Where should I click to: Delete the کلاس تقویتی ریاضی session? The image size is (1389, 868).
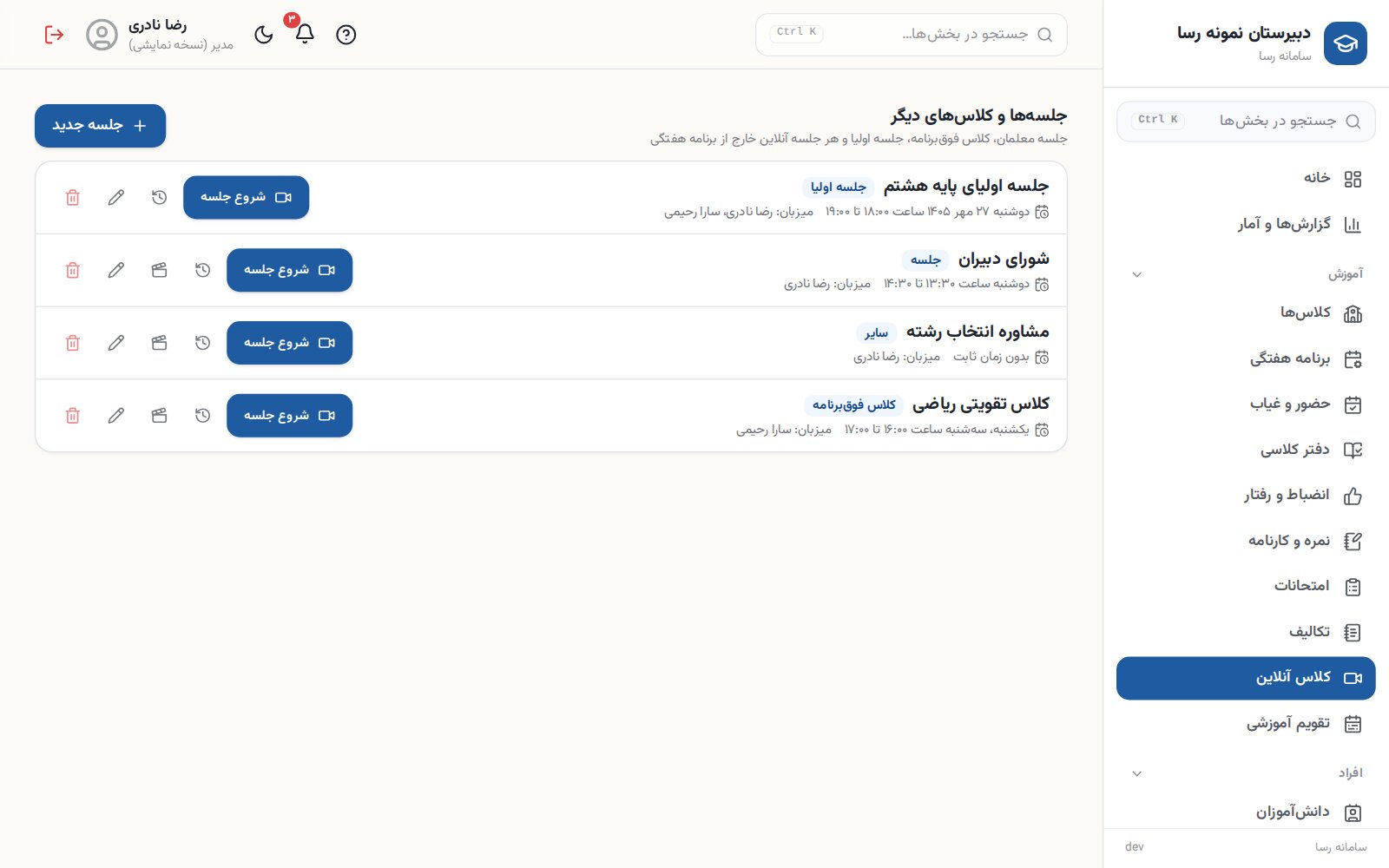tap(73, 416)
